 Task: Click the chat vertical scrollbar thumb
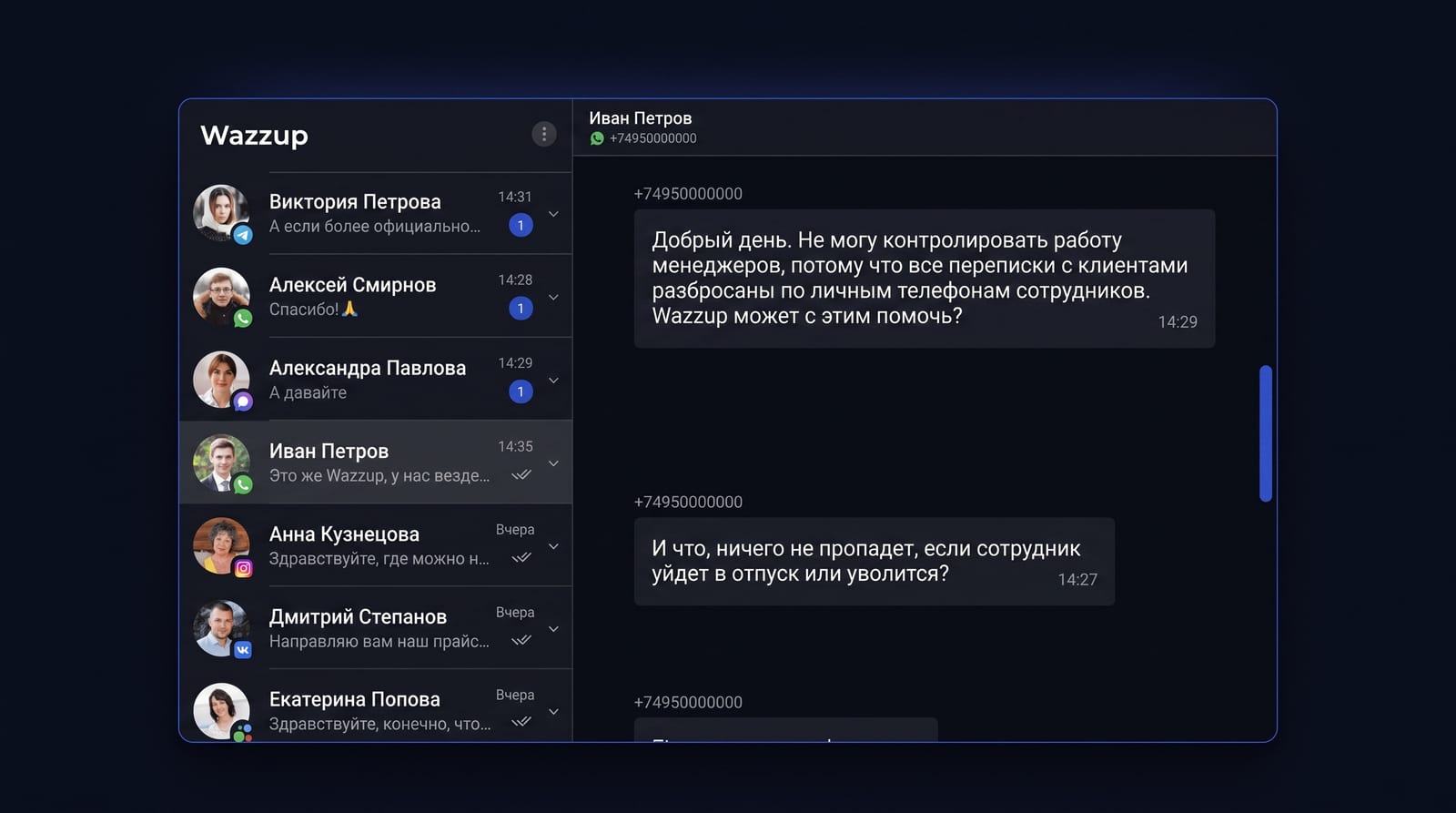click(x=1266, y=433)
